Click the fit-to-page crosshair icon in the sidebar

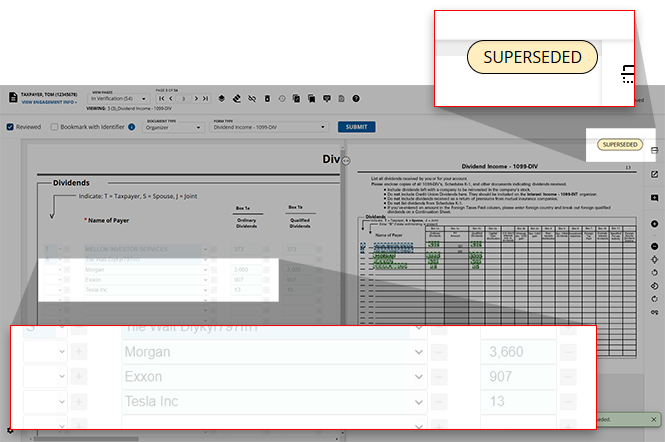[654, 260]
